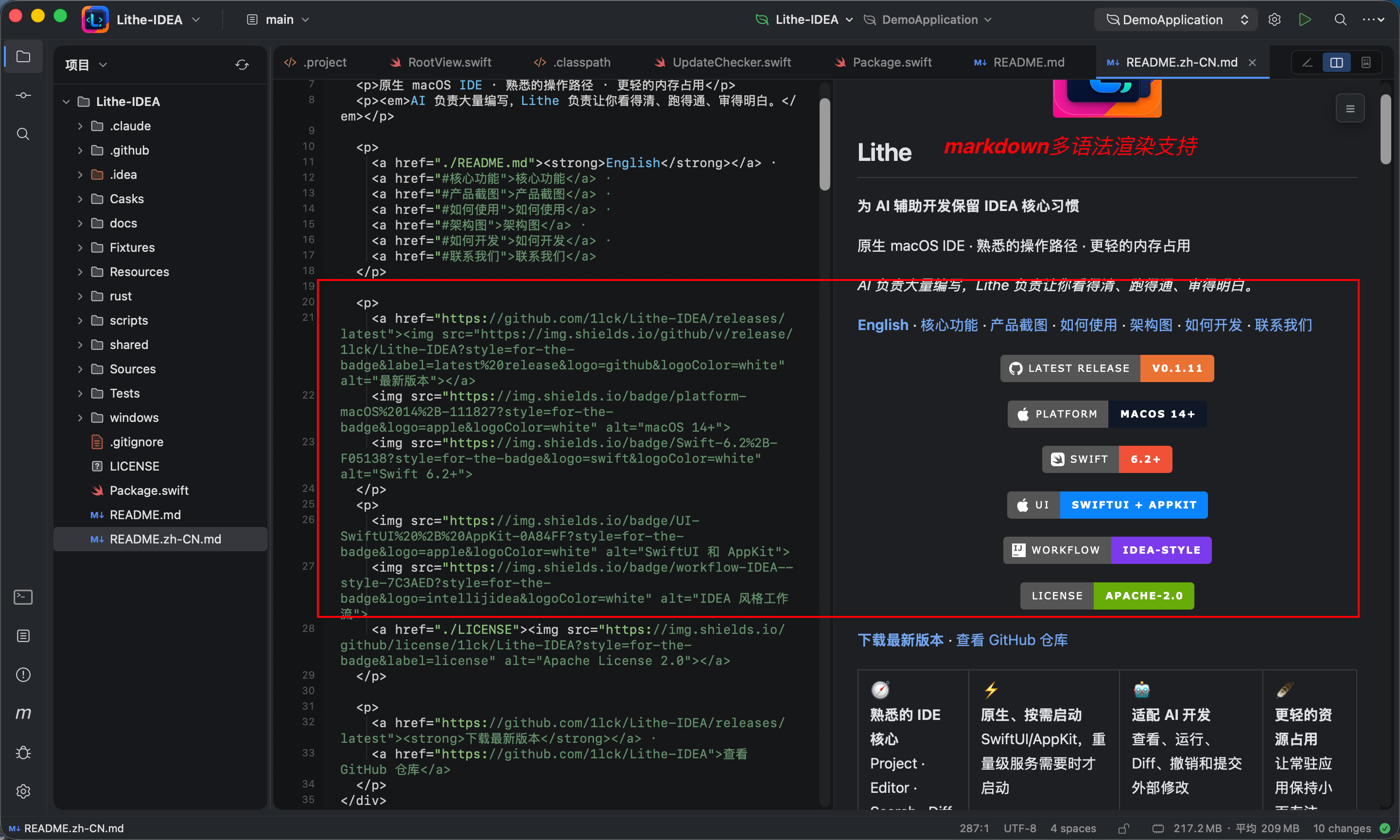Screen dimensions: 1400x840
Task: Open the settings gear in top toolbar
Action: [1275, 20]
